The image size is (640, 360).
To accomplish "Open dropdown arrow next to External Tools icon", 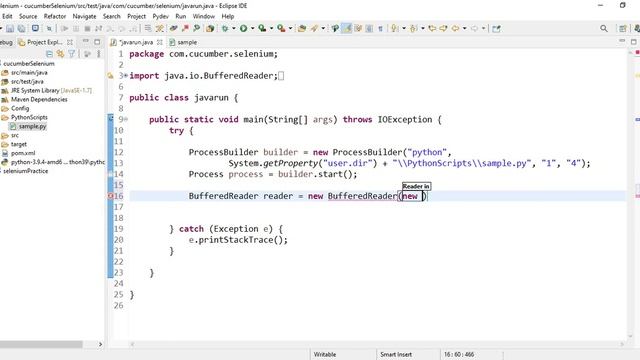I will pos(290,29).
